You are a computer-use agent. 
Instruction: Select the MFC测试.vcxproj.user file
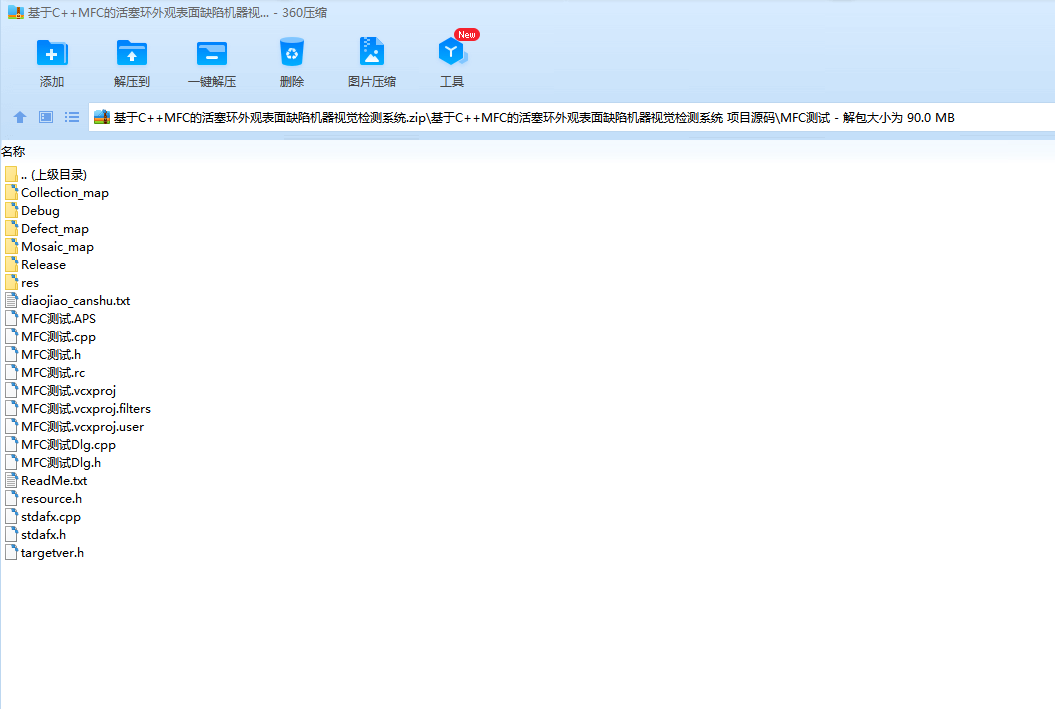[x=74, y=427]
